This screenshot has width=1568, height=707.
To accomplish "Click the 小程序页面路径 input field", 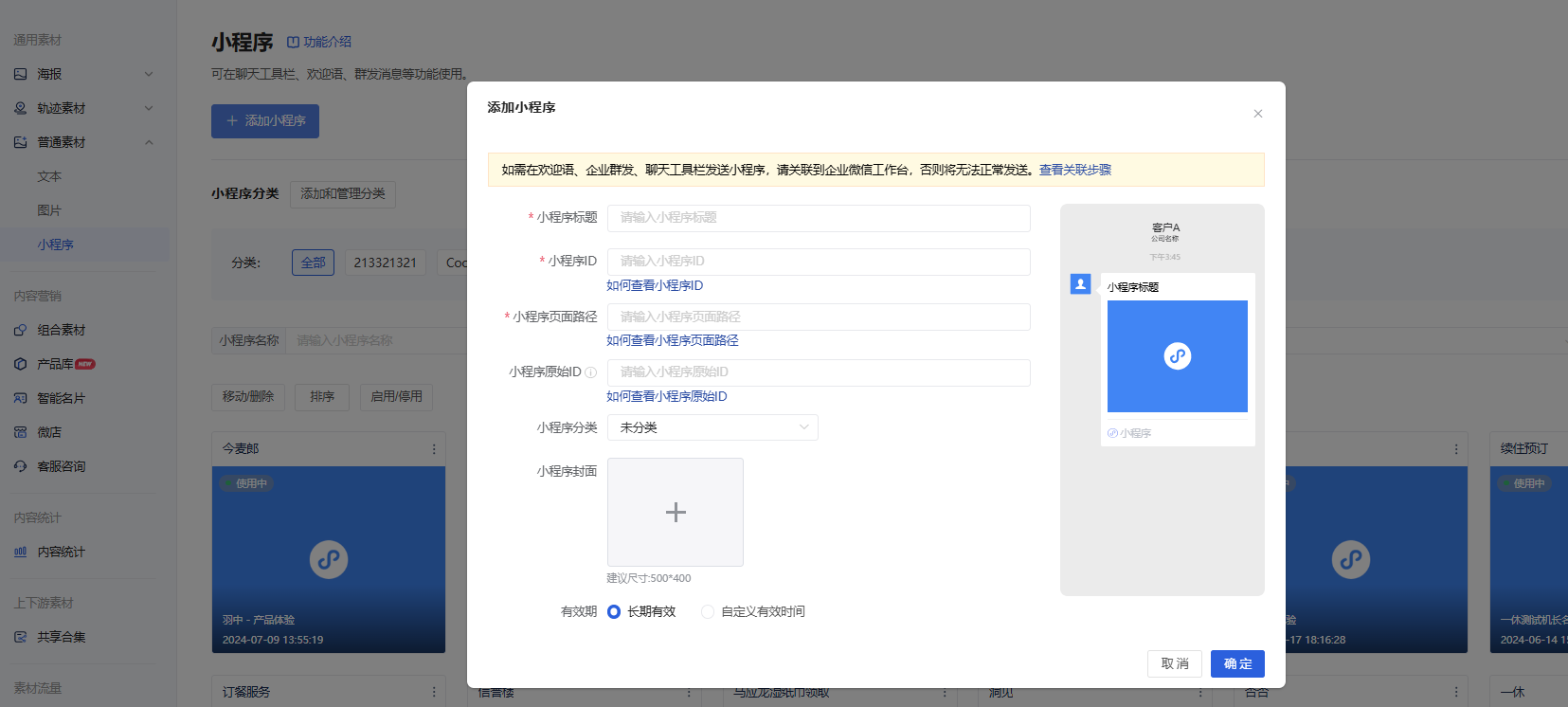I will click(819, 317).
